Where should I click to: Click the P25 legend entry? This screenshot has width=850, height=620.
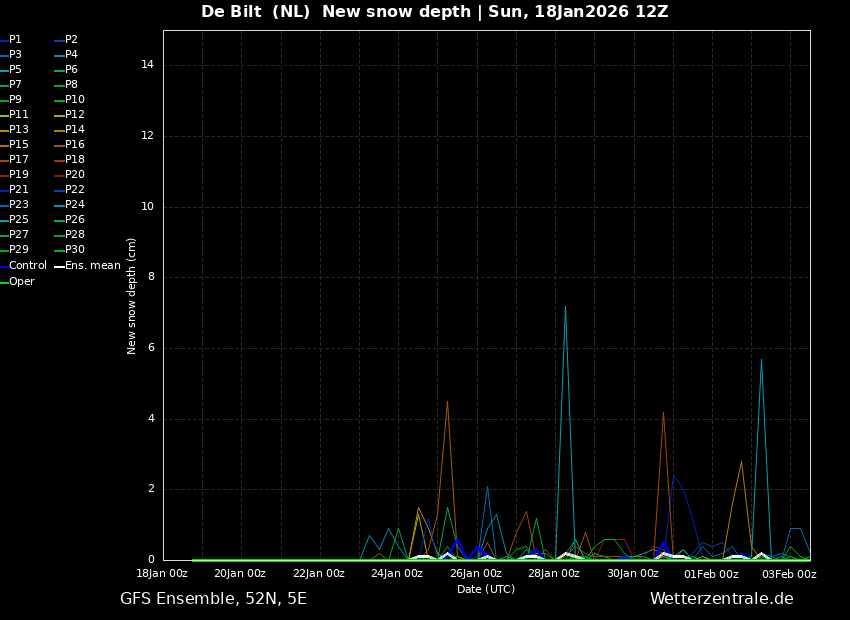point(14,219)
